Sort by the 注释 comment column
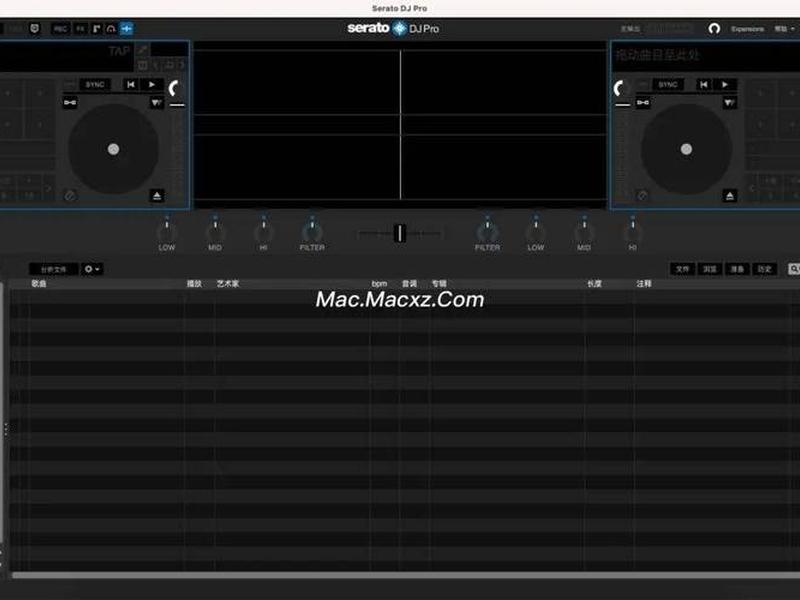This screenshot has width=800, height=600. click(644, 284)
